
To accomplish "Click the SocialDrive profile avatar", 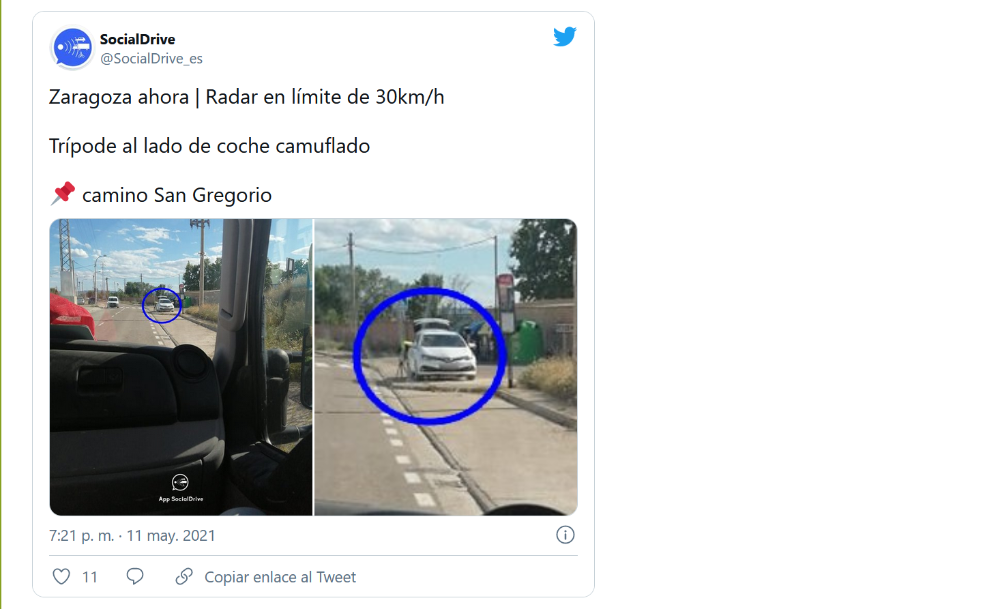I will pyautogui.click(x=72, y=48).
